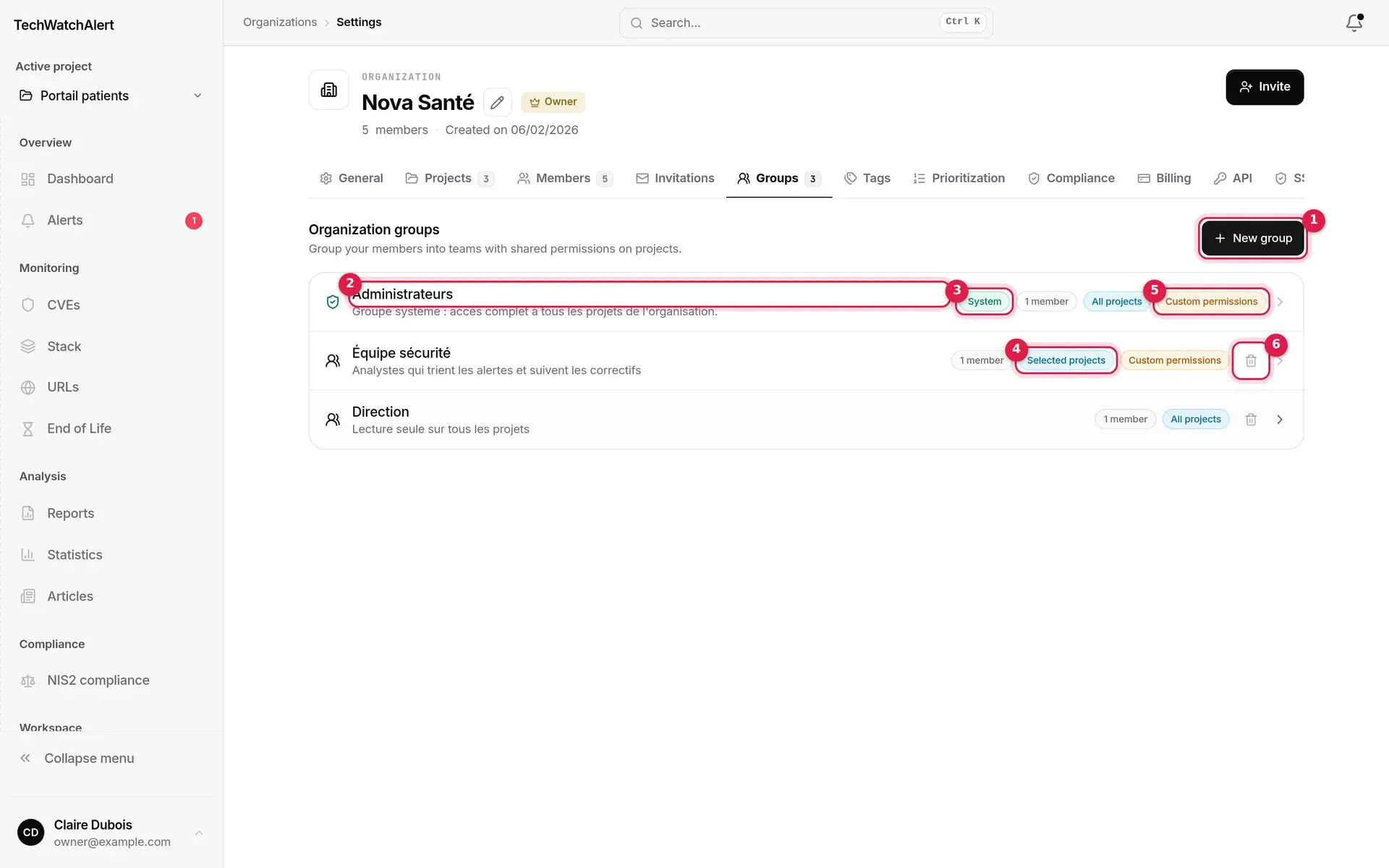Click All projects badge on Direction row
The image size is (1389, 868).
point(1195,420)
